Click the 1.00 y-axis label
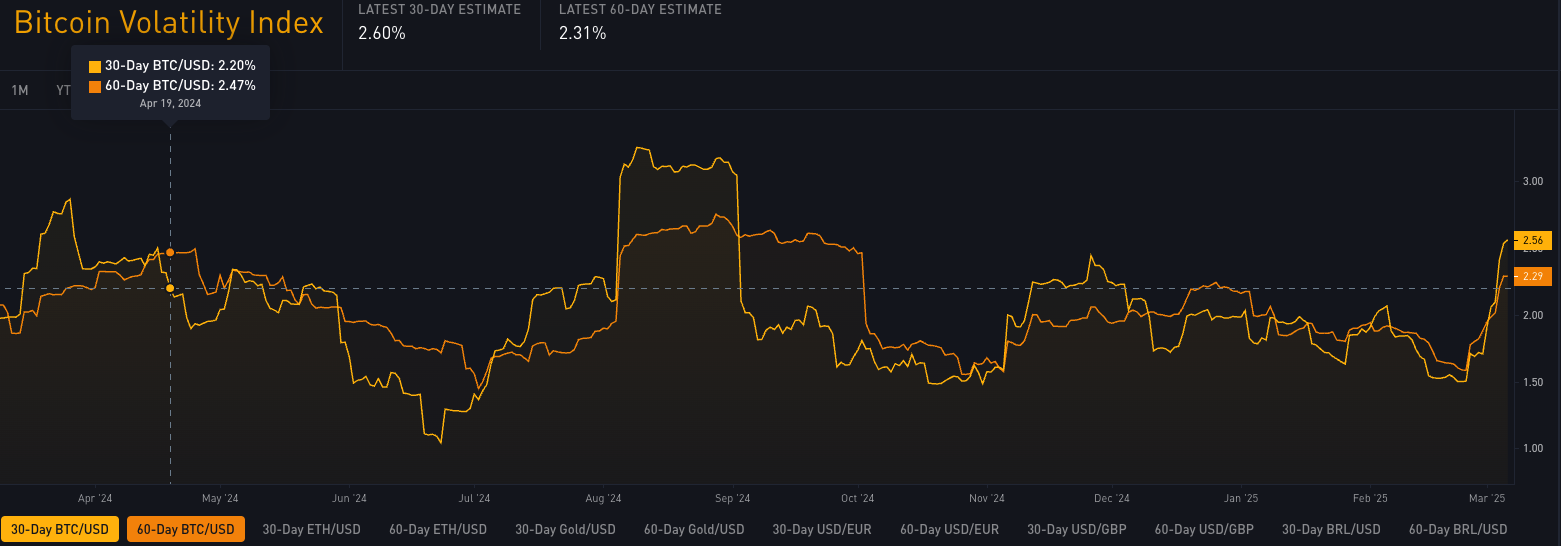Image resolution: width=1561 pixels, height=546 pixels. point(1533,448)
